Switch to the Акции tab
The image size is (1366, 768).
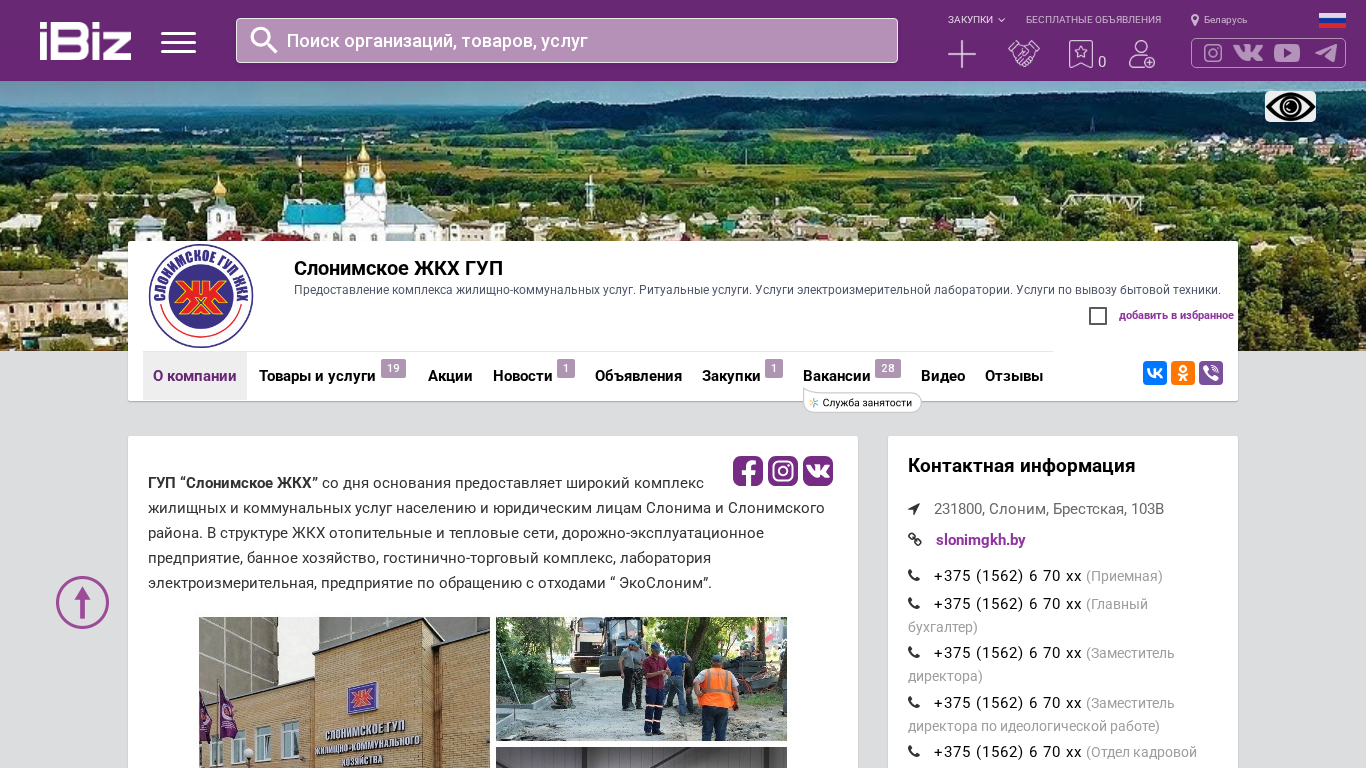[450, 376]
